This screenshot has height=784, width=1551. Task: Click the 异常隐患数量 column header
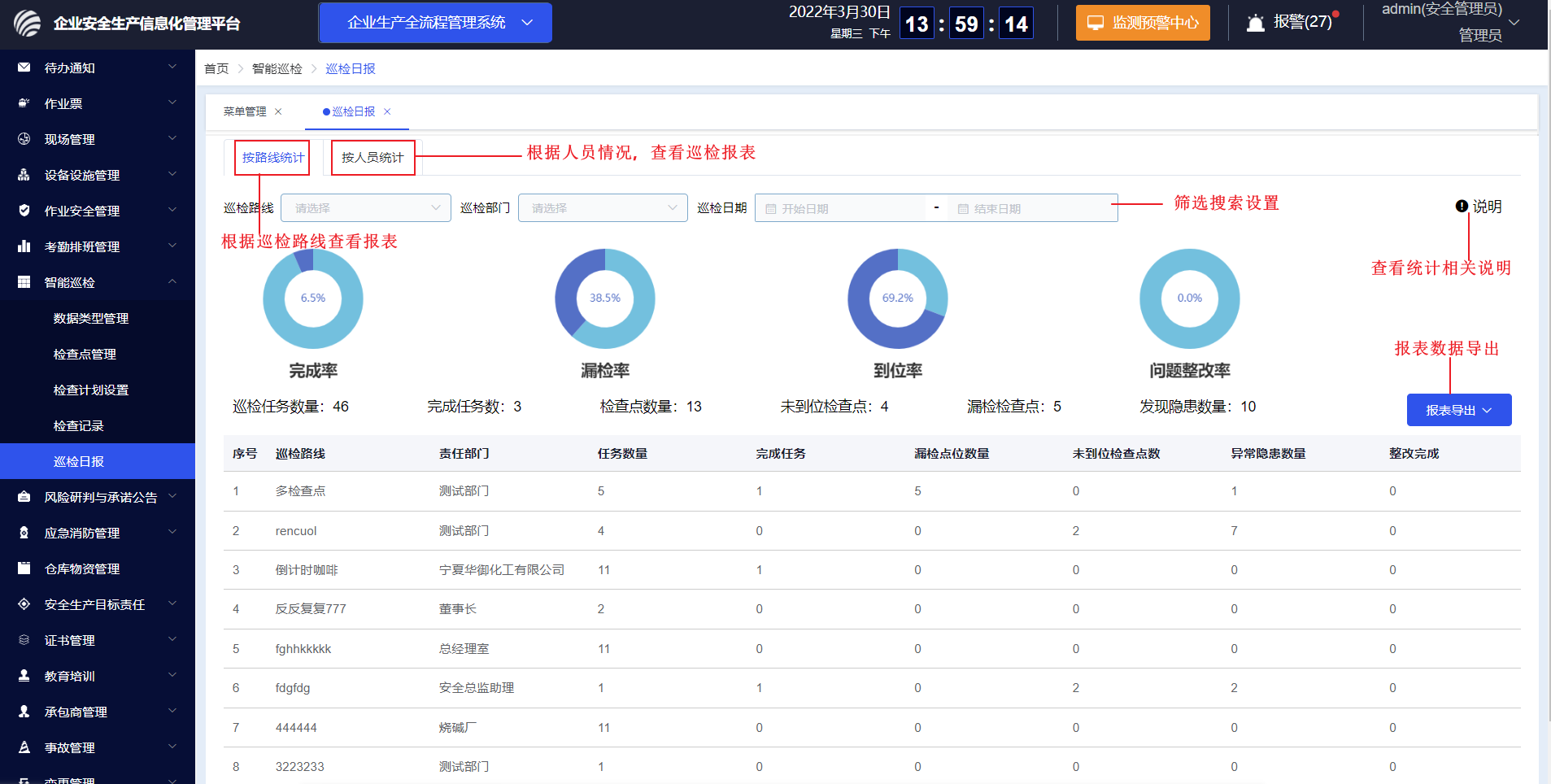1268,454
